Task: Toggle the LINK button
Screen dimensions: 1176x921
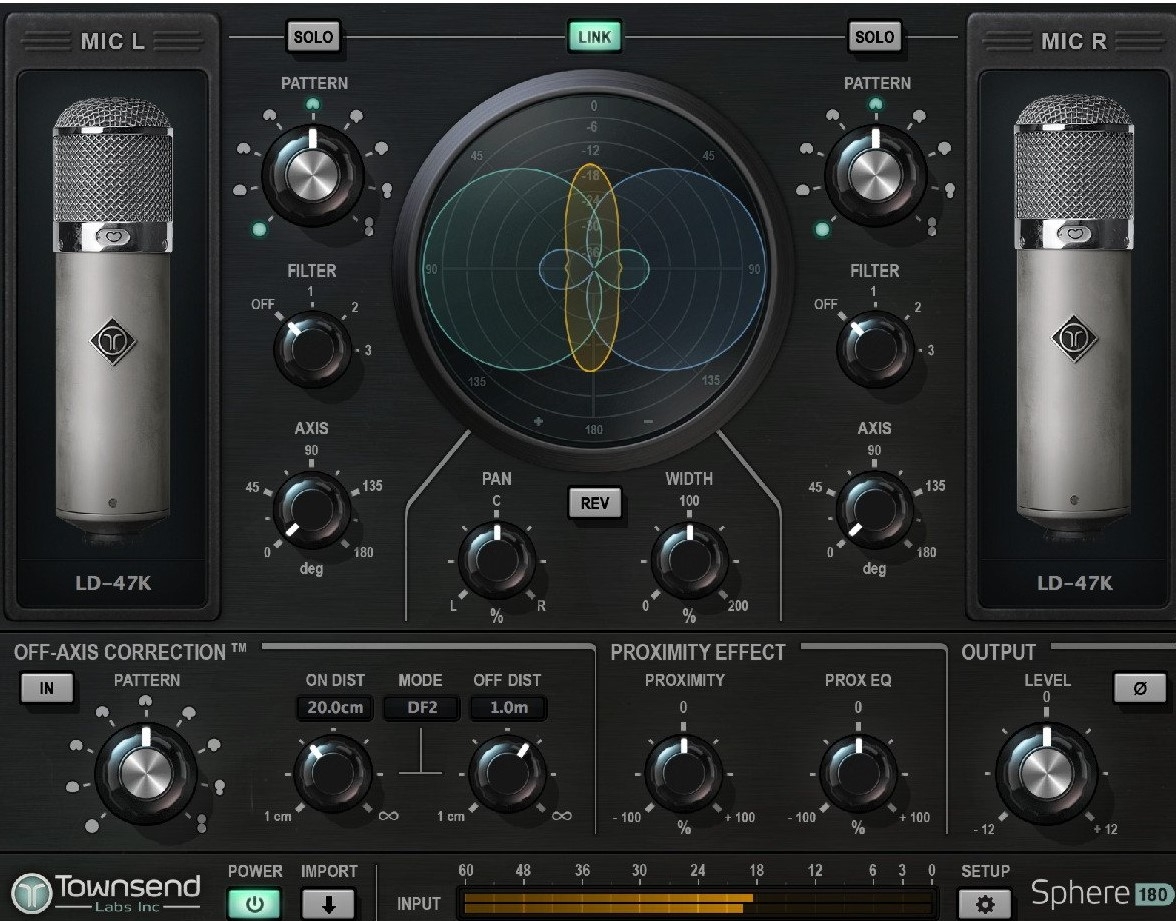Action: point(594,38)
